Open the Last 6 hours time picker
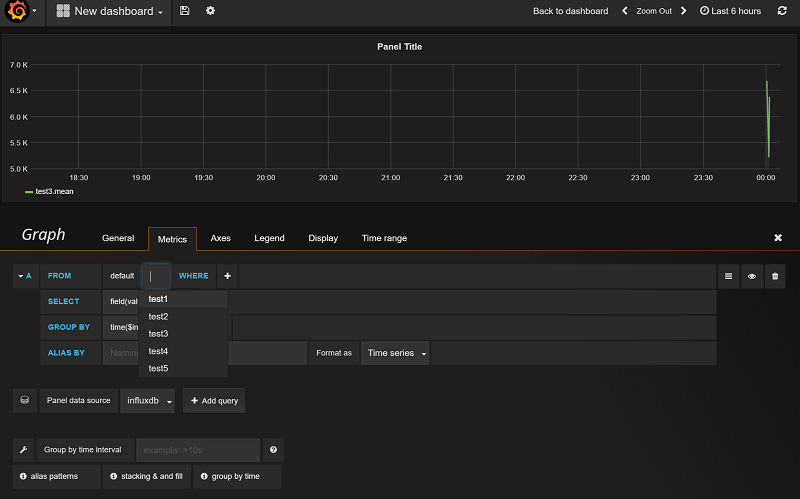The height and width of the screenshot is (499, 800). tap(731, 11)
